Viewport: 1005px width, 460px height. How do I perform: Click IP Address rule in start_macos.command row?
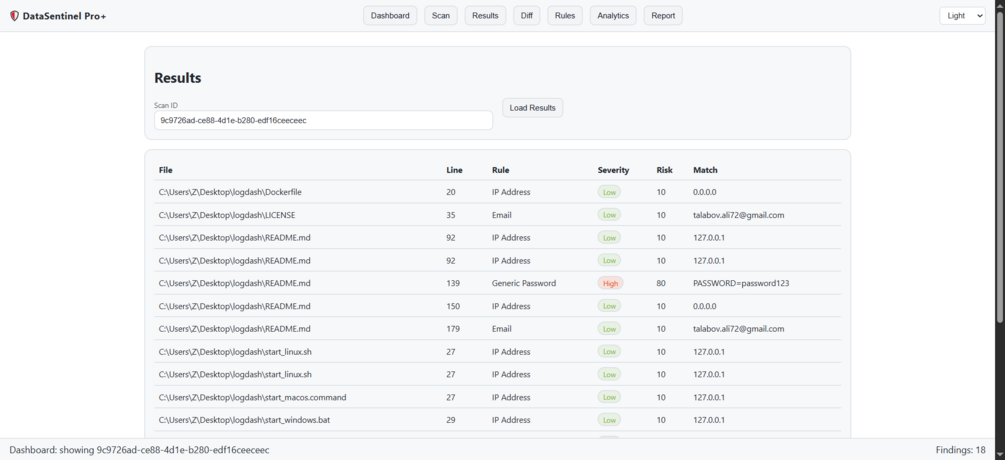[x=511, y=397]
